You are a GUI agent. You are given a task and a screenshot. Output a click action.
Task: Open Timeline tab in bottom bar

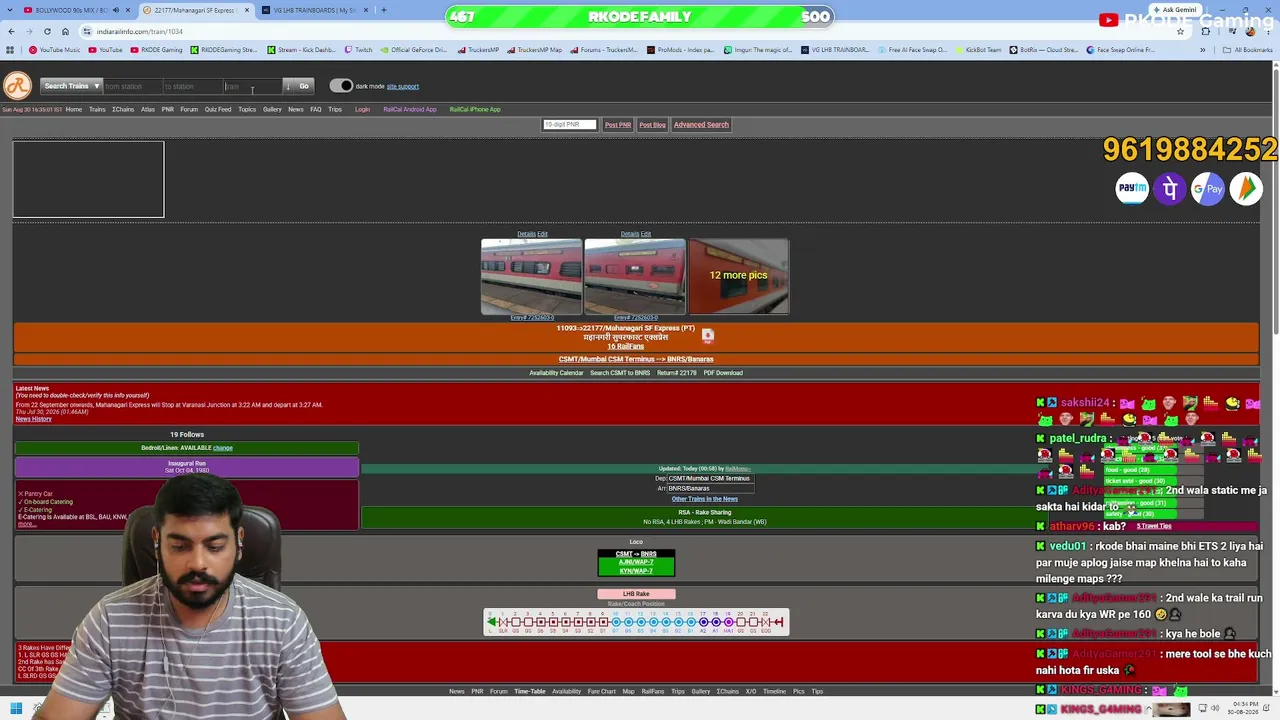coord(775,691)
